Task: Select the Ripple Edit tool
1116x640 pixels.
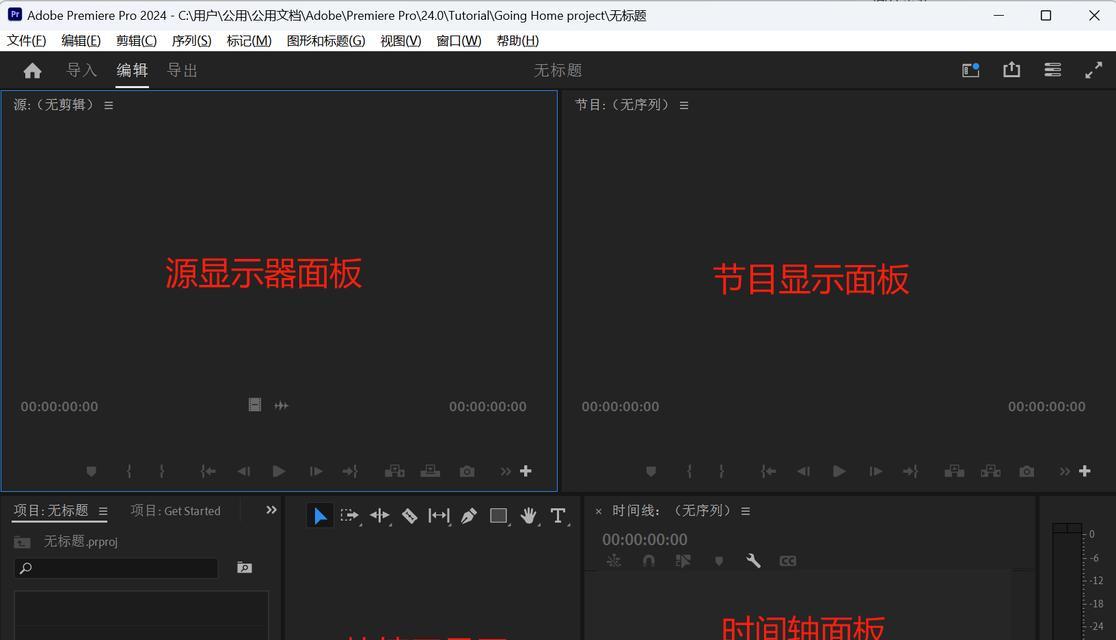Action: coord(379,515)
